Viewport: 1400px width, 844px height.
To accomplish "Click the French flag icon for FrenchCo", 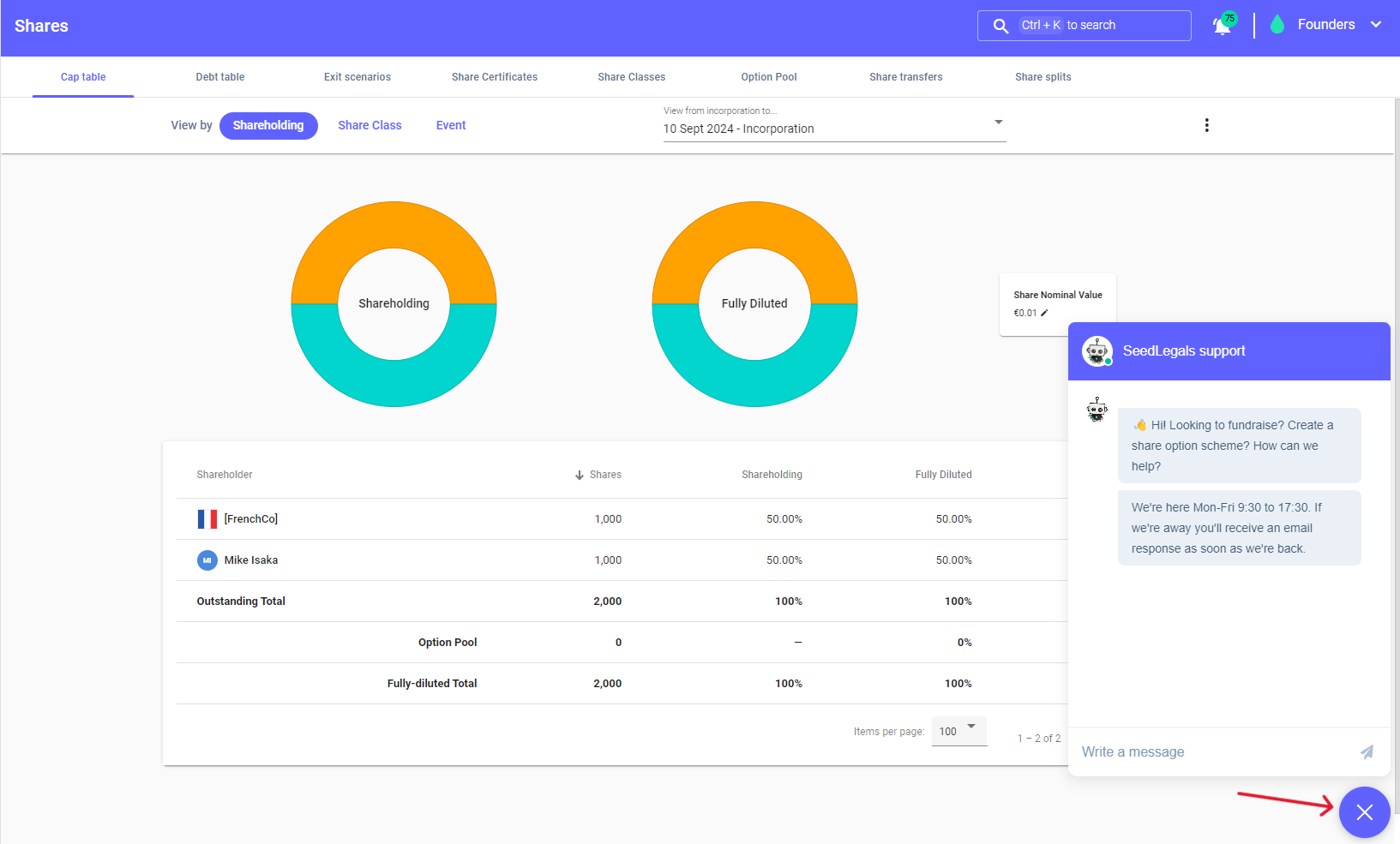I will tap(207, 519).
